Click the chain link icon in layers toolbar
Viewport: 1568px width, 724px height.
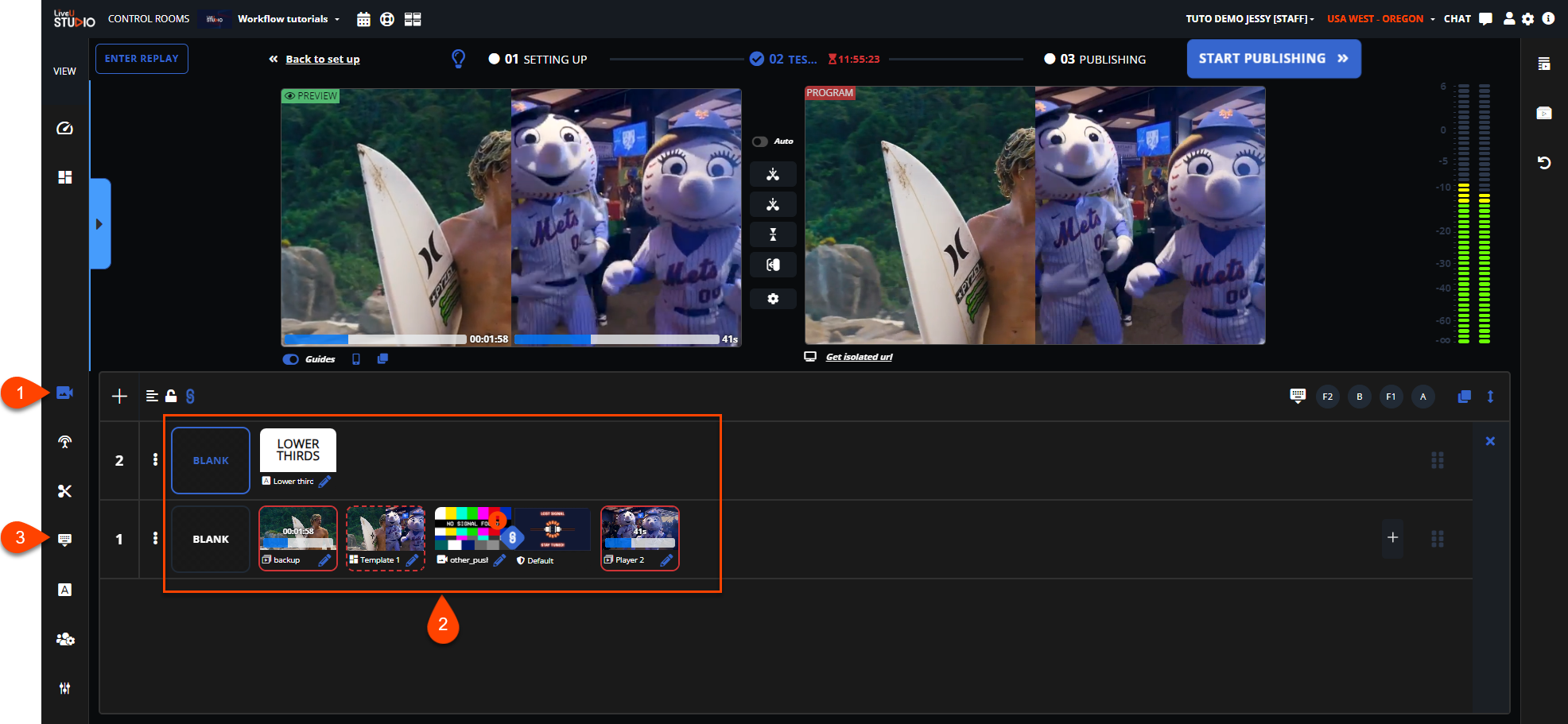click(x=190, y=396)
